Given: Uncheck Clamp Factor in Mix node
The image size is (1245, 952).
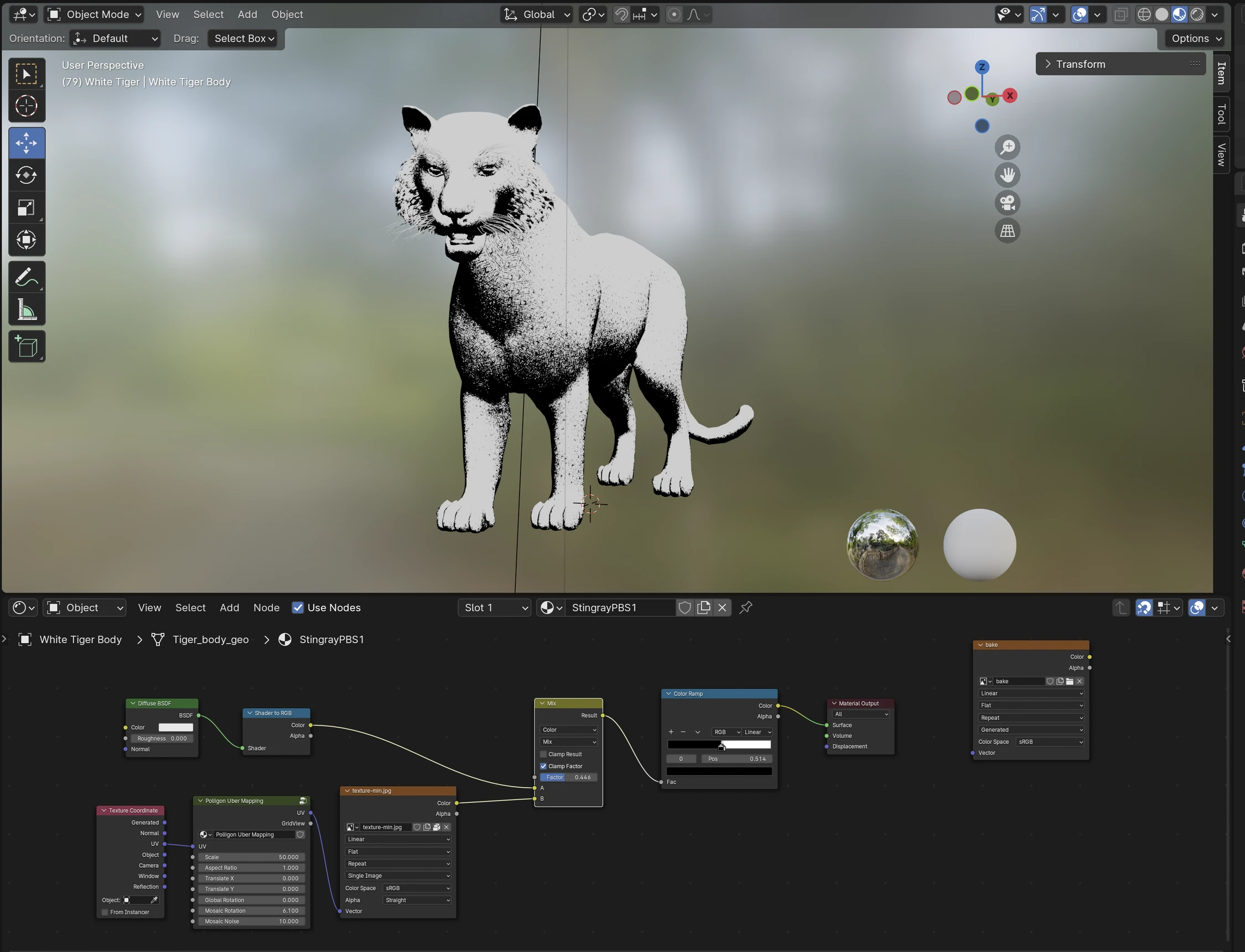Looking at the screenshot, I should [x=543, y=766].
